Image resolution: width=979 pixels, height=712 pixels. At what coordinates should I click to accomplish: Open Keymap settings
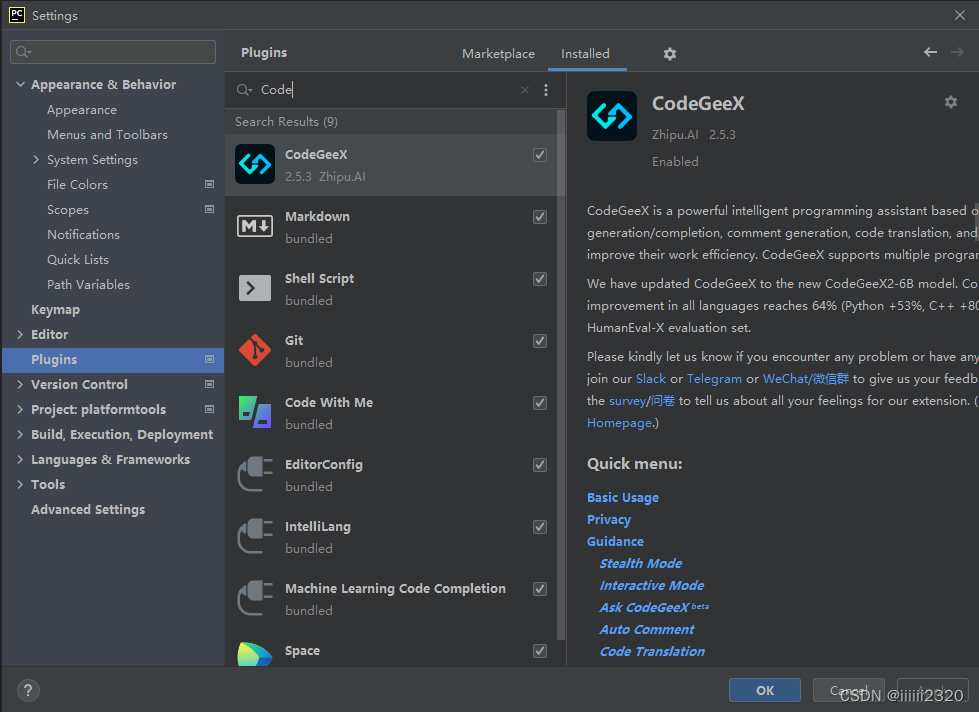tap(56, 310)
